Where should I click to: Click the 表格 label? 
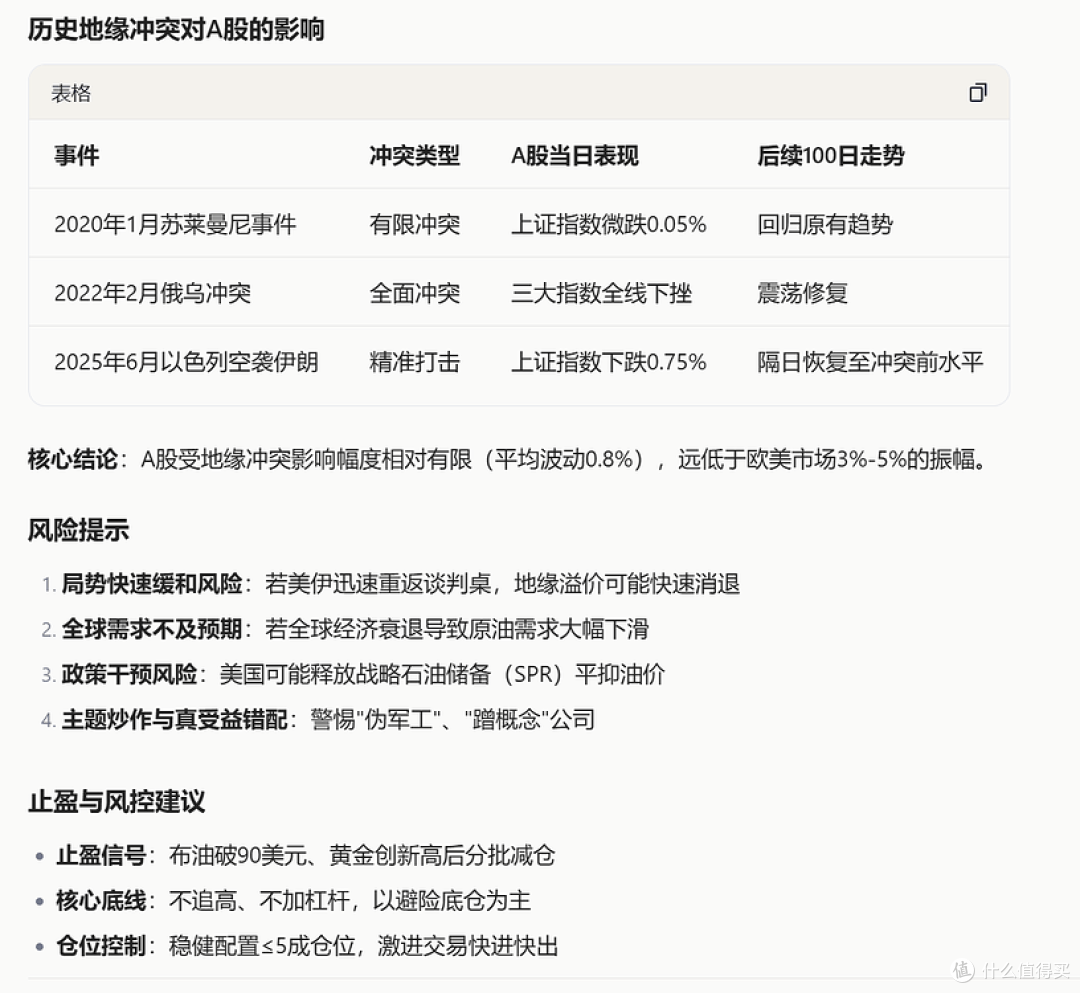(x=71, y=93)
